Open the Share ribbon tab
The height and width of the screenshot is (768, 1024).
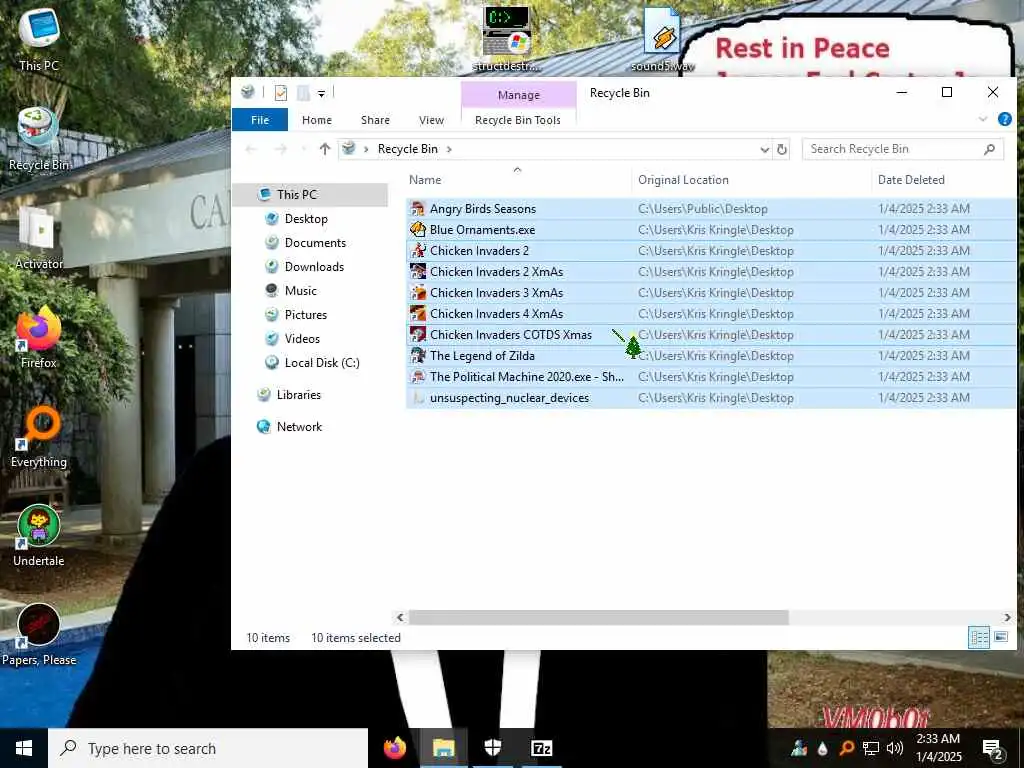[x=375, y=120]
